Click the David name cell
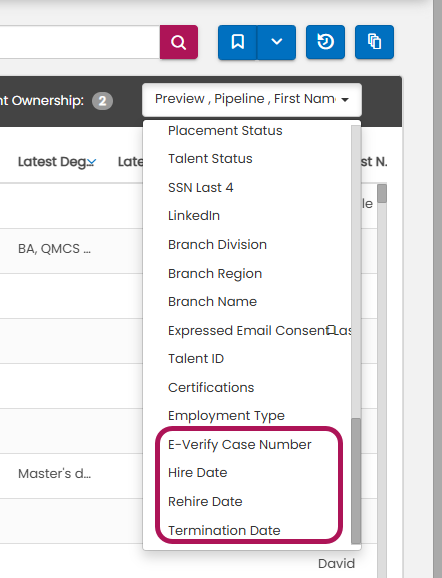The height and width of the screenshot is (578, 442). 336,564
